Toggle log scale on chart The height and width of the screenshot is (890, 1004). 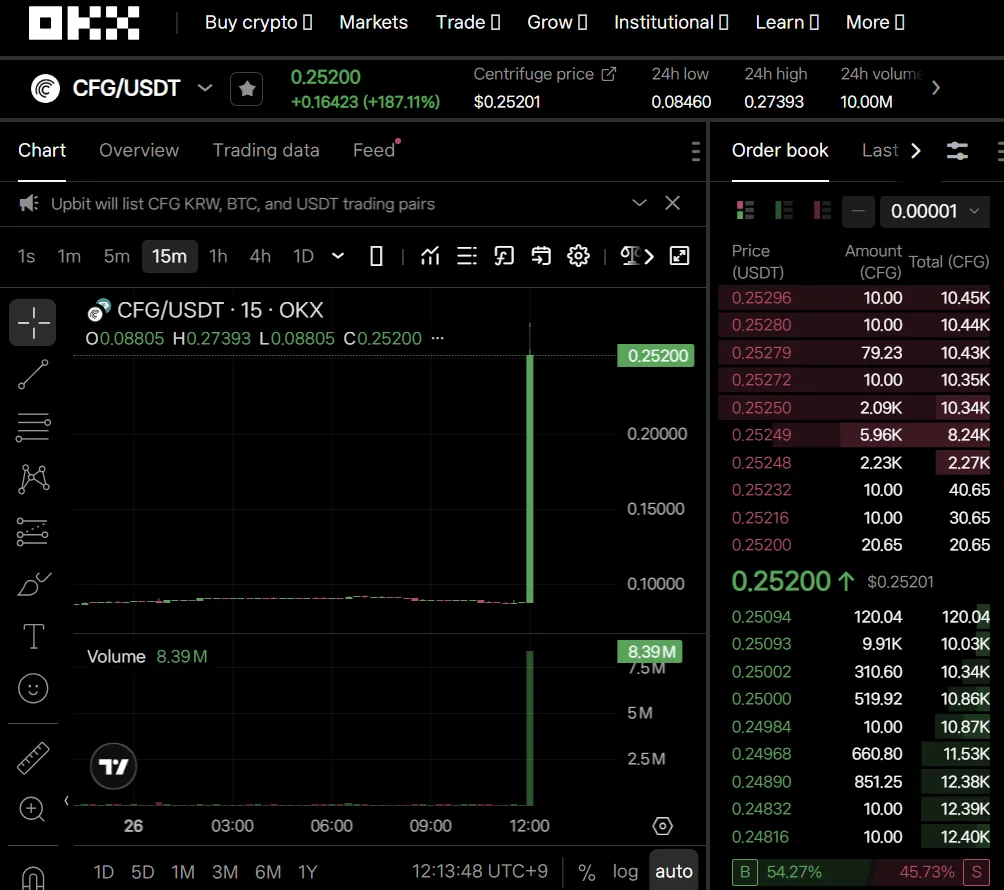[625, 871]
